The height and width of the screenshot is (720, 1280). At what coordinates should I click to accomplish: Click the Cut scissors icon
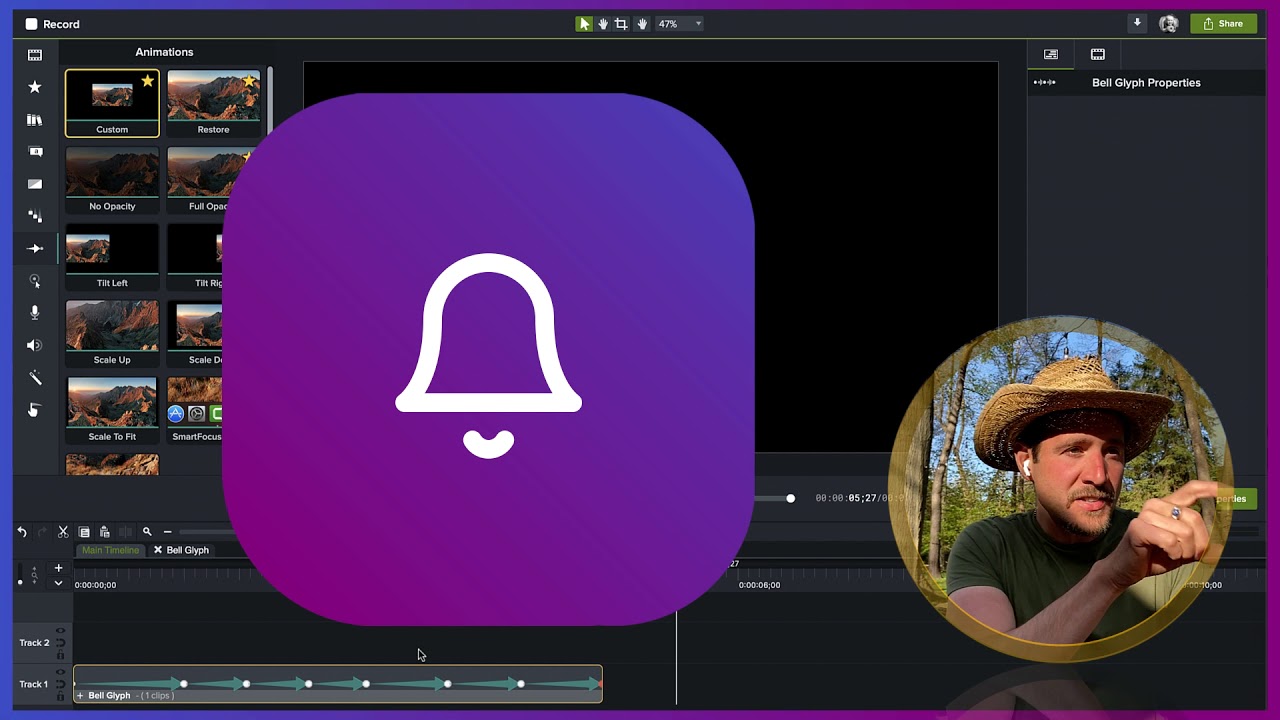63,532
